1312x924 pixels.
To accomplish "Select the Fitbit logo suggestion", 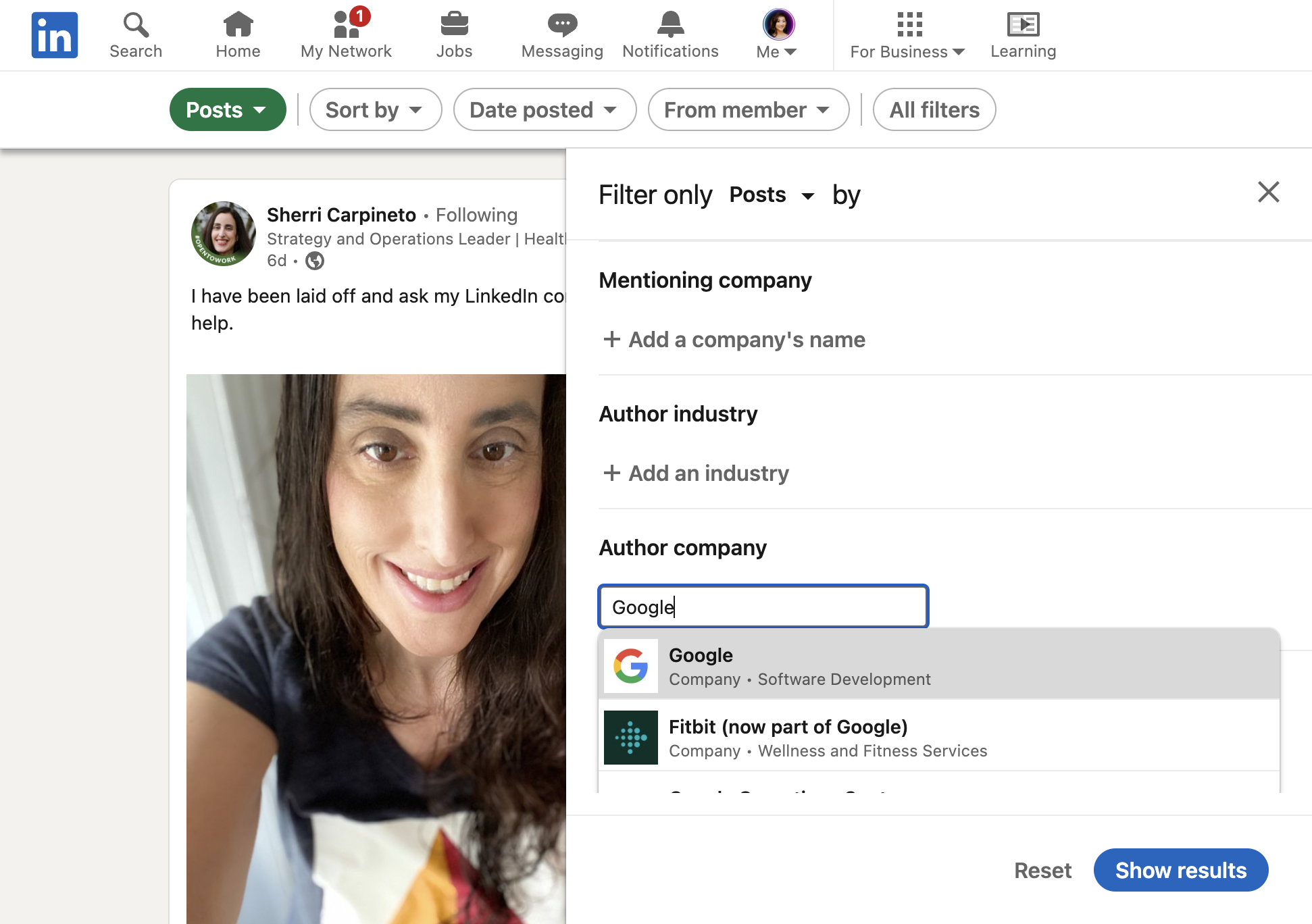I will click(630, 738).
